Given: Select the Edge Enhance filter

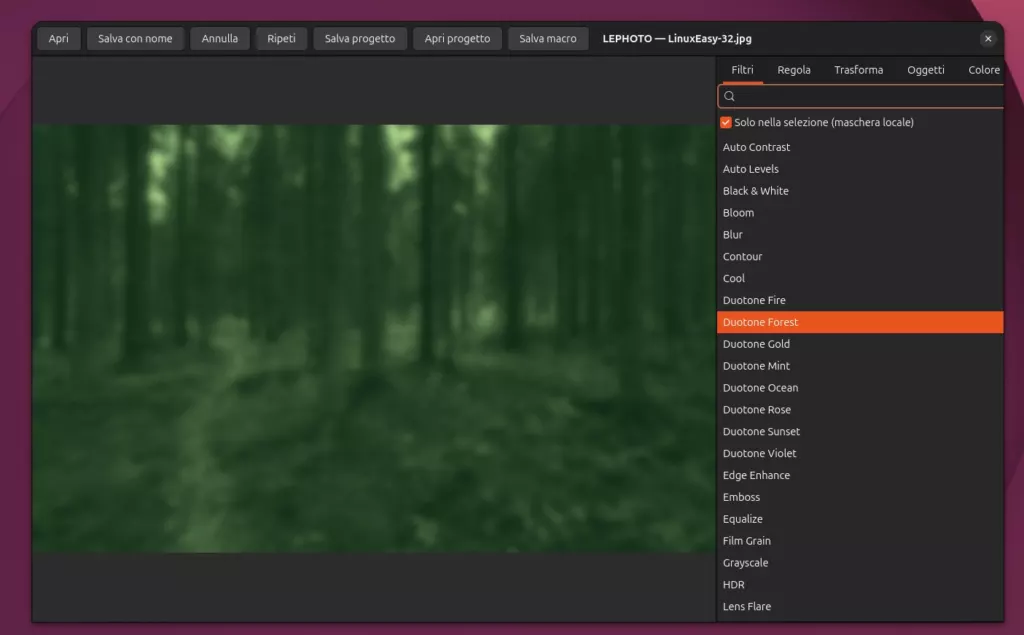Looking at the screenshot, I should coord(860,476).
